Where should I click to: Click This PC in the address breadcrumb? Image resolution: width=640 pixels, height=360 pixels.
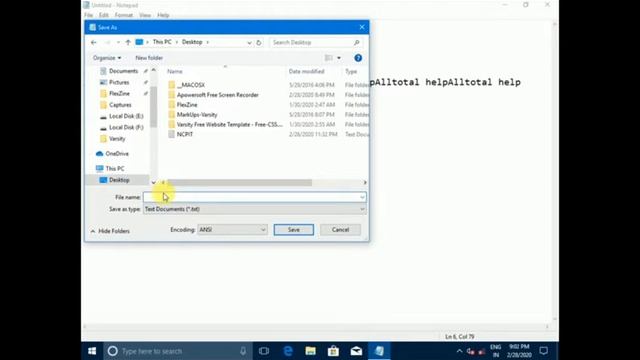[x=162, y=42]
